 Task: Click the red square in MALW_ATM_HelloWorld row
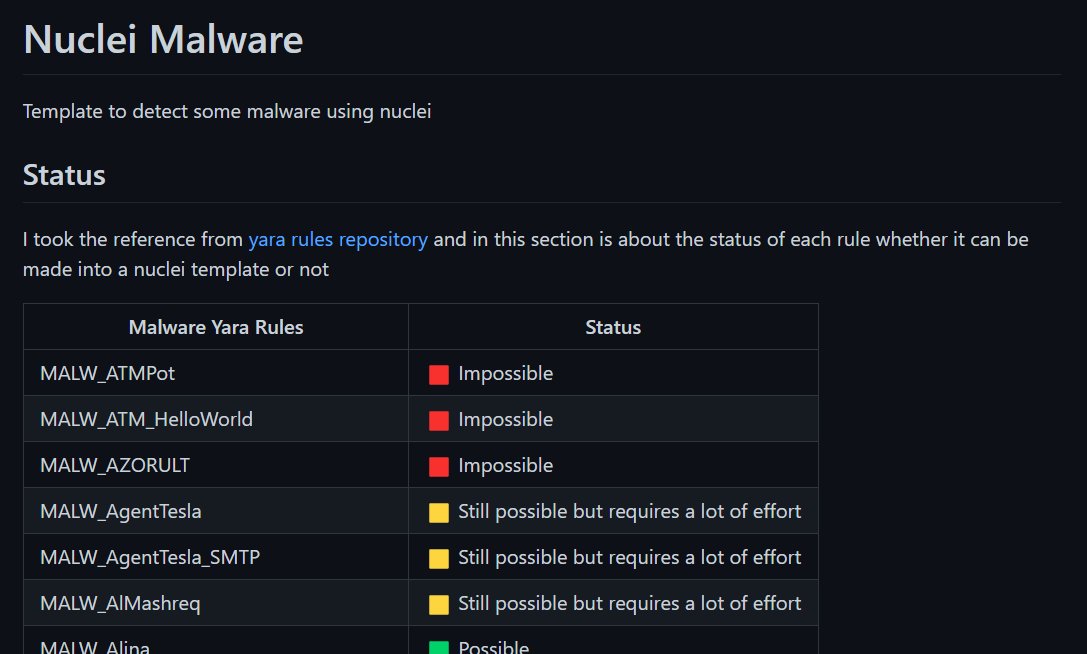(x=439, y=420)
